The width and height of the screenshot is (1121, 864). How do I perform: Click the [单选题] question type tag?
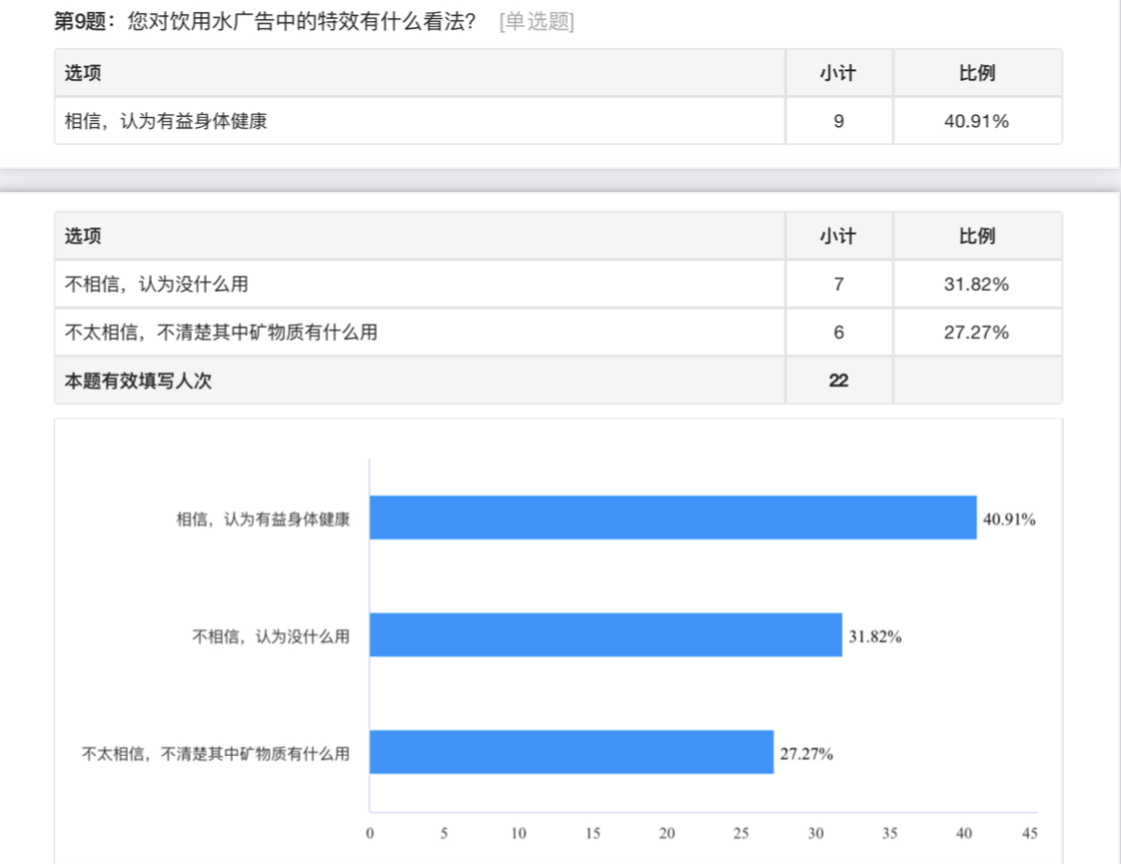point(536,22)
